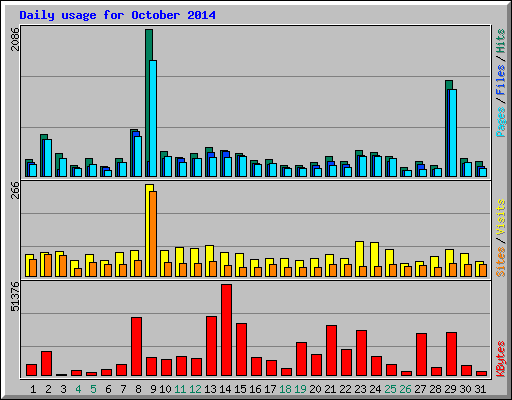Click the cyan Pages bar for day 29

tap(453, 133)
